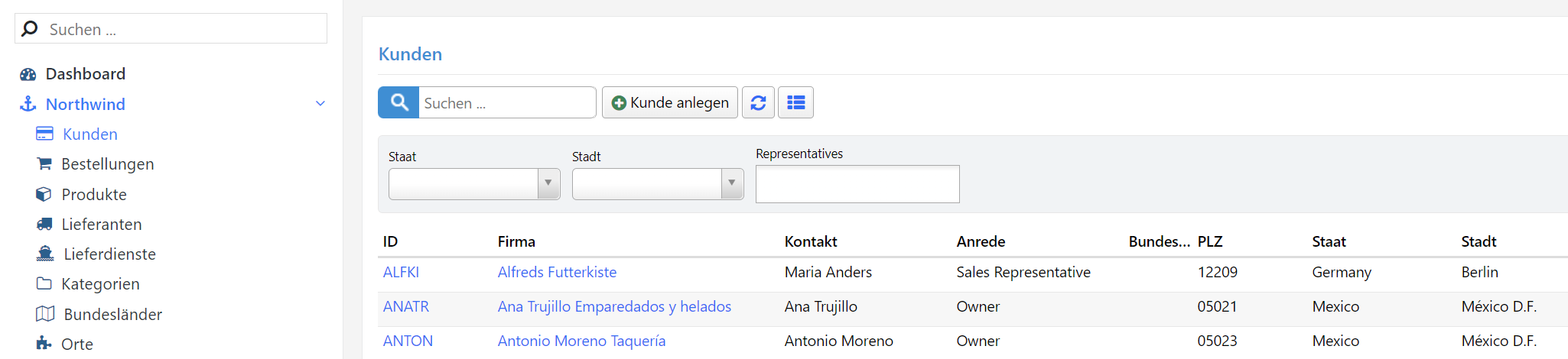Screen dimensions: 1568x359
Task: Open Kategorien in the sidebar
Action: [x=100, y=284]
